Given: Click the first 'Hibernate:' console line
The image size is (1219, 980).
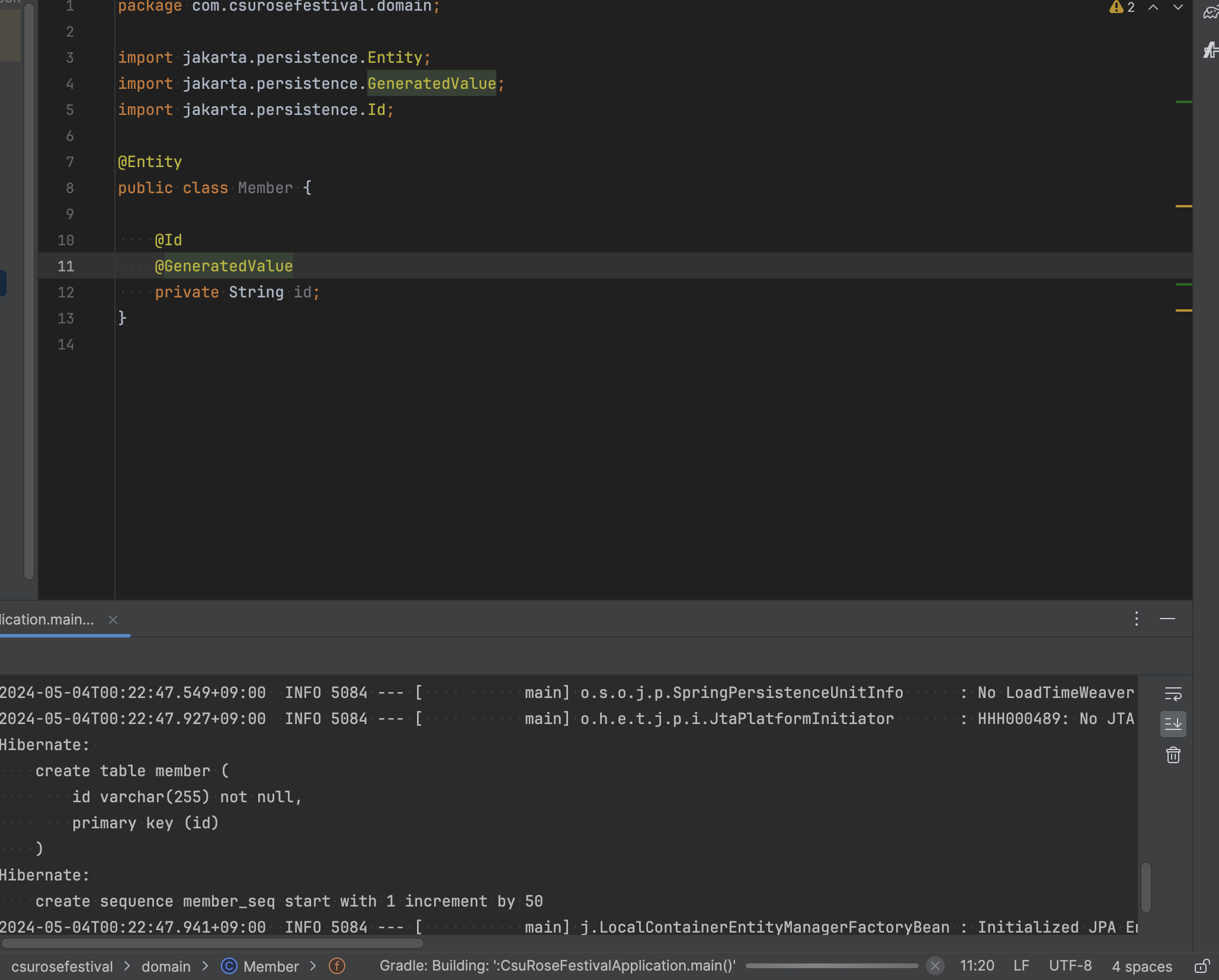Looking at the screenshot, I should point(44,745).
